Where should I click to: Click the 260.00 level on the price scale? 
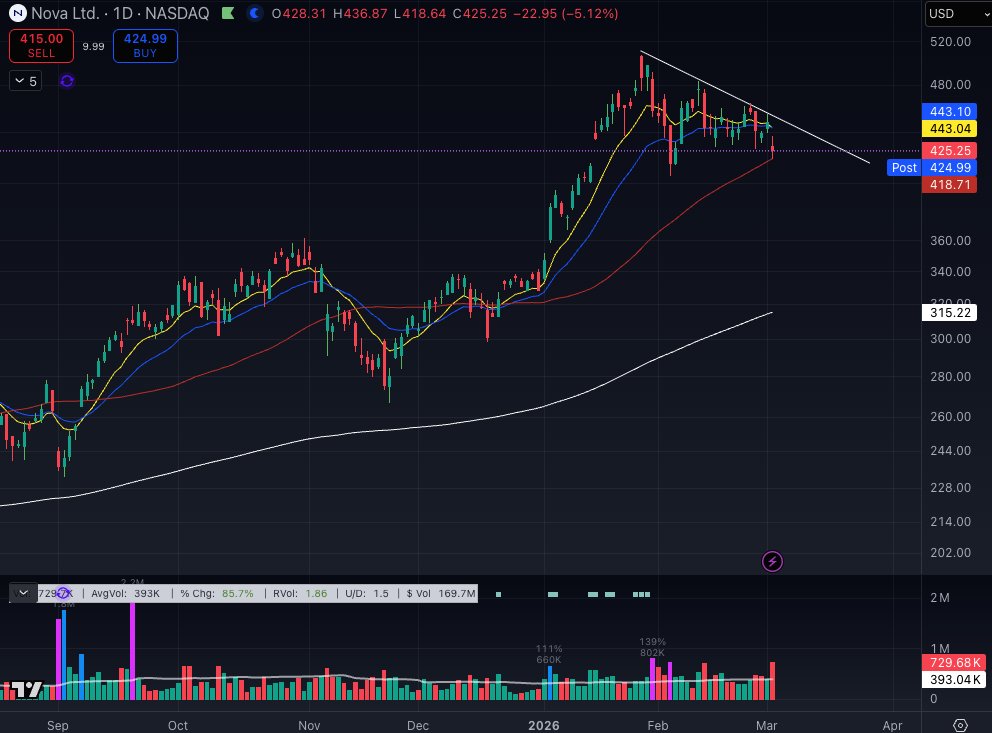coord(950,416)
